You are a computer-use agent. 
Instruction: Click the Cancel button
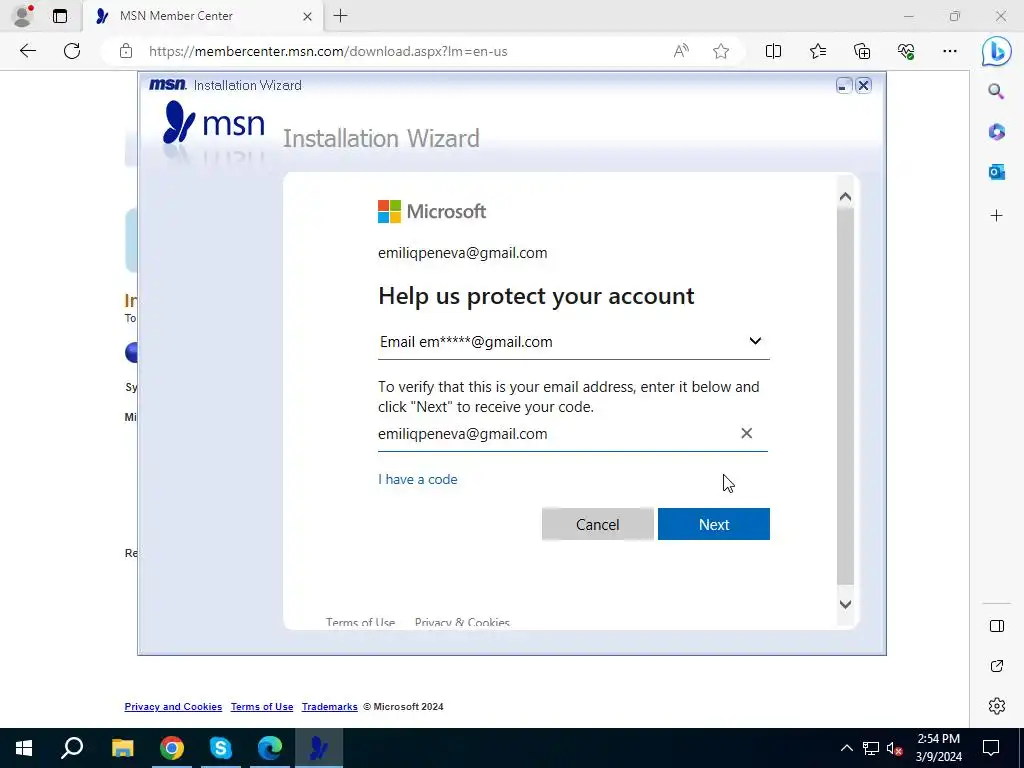click(598, 524)
